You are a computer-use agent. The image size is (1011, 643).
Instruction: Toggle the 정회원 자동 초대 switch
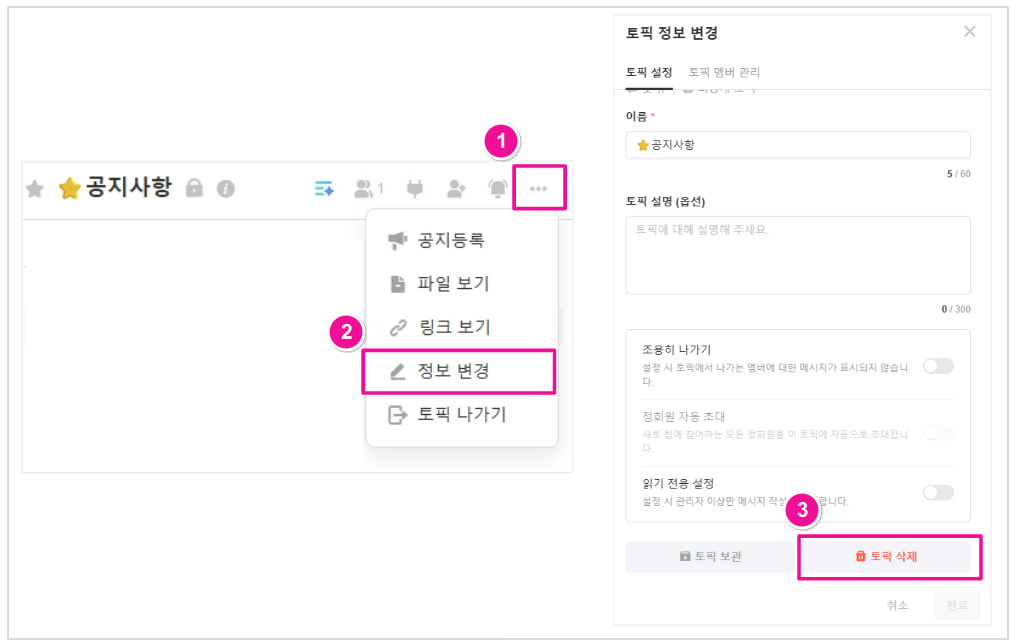pos(938,433)
